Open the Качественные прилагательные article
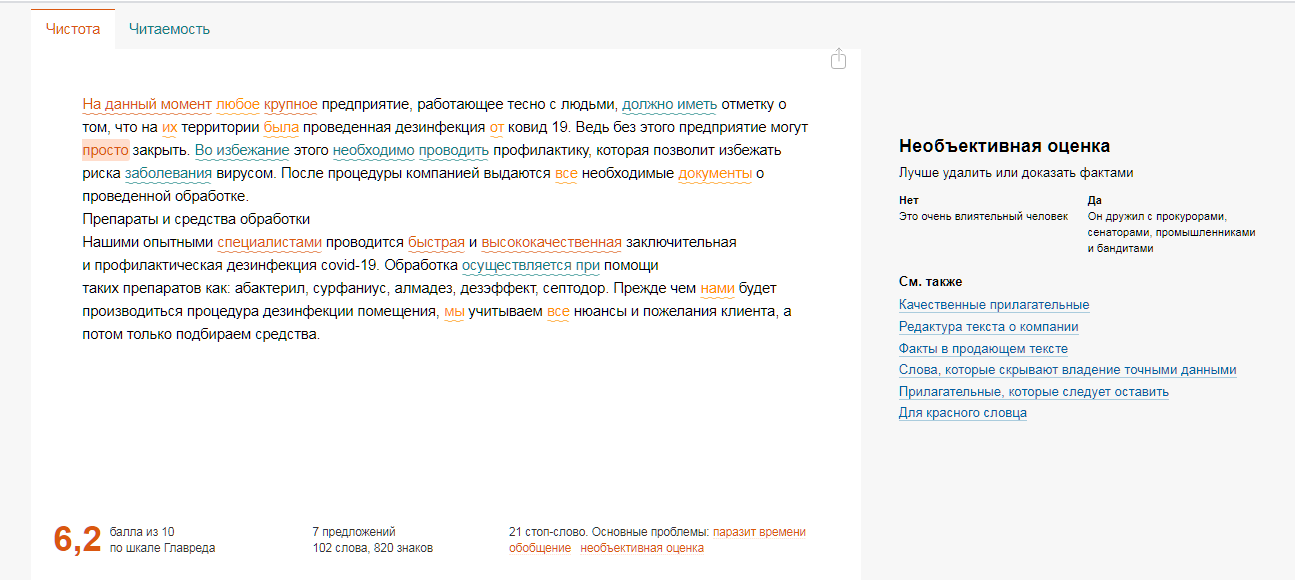Image resolution: width=1295 pixels, height=580 pixels. click(x=993, y=305)
